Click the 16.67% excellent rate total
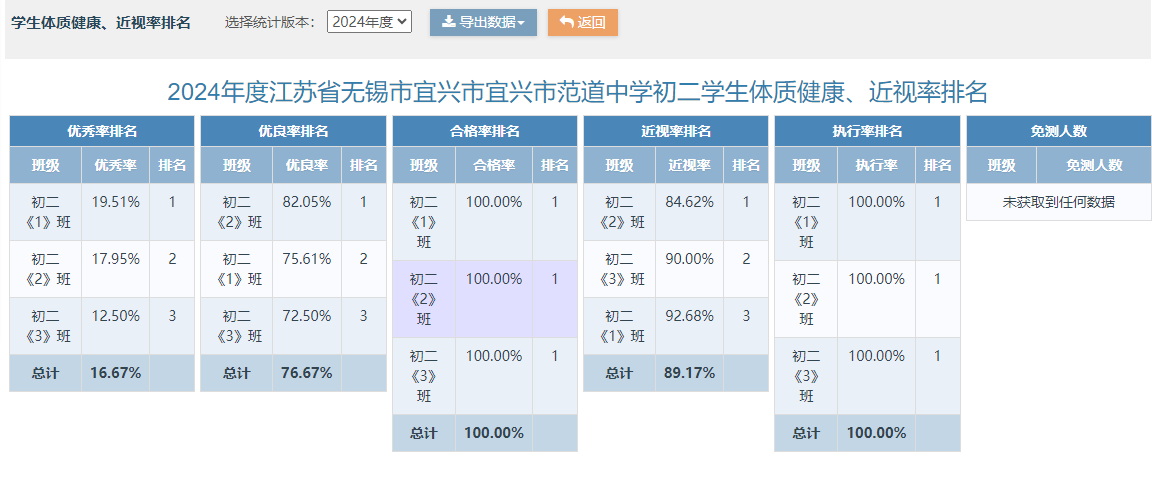Screen dimensions: 1152x485 point(115,373)
